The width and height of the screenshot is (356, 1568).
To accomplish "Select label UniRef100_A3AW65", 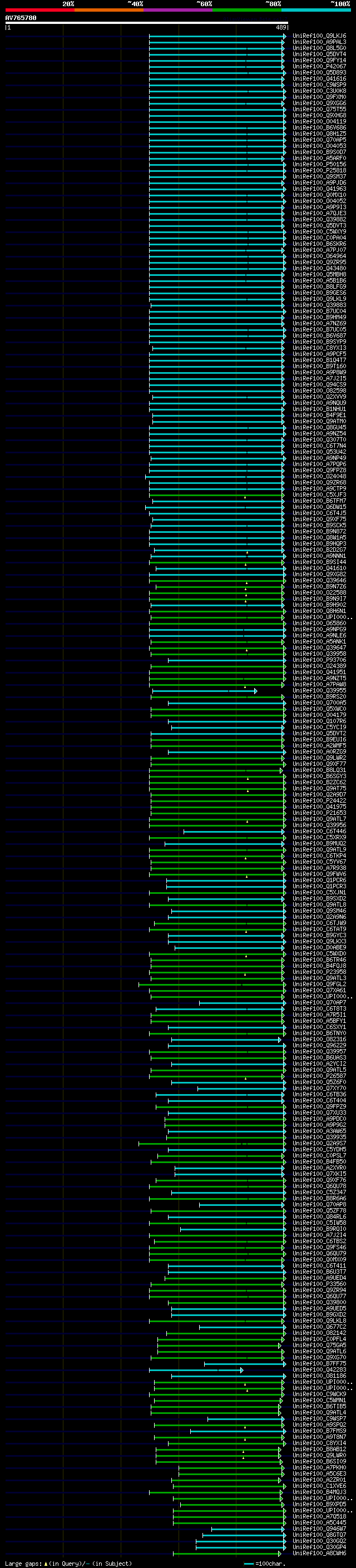I will pyautogui.click(x=319, y=1131).
